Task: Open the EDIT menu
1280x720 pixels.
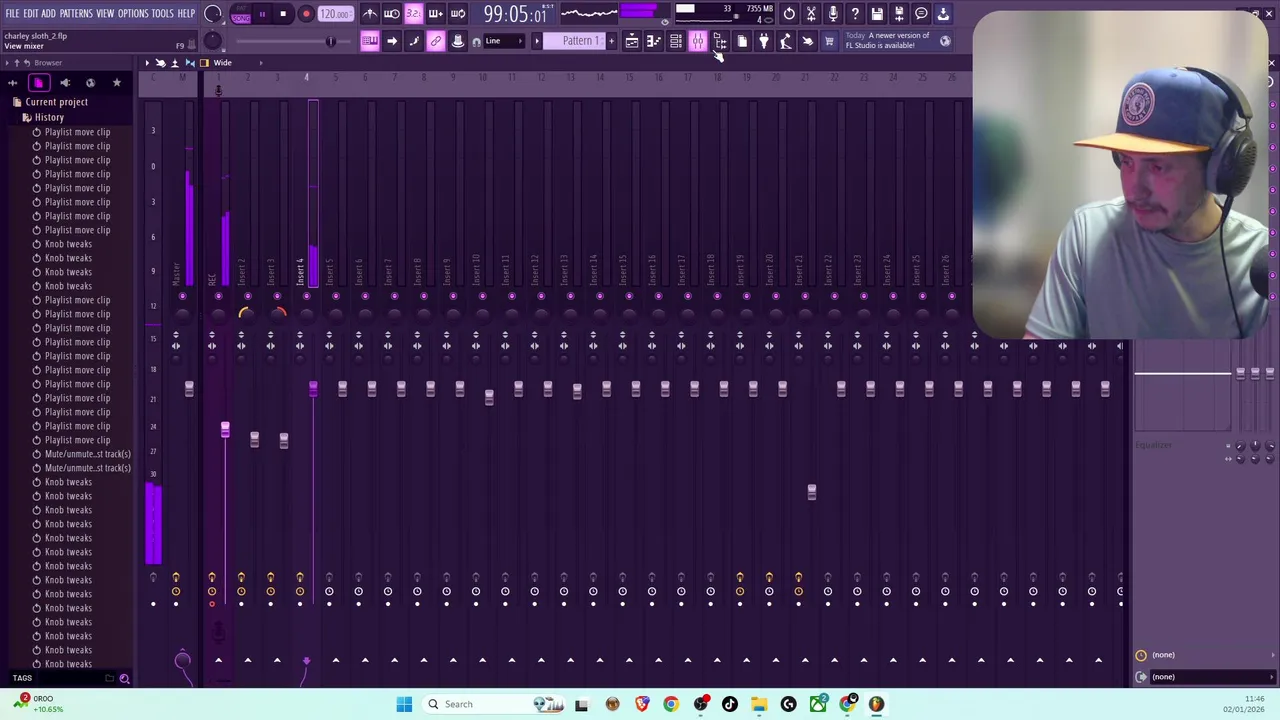Action: [x=31, y=13]
